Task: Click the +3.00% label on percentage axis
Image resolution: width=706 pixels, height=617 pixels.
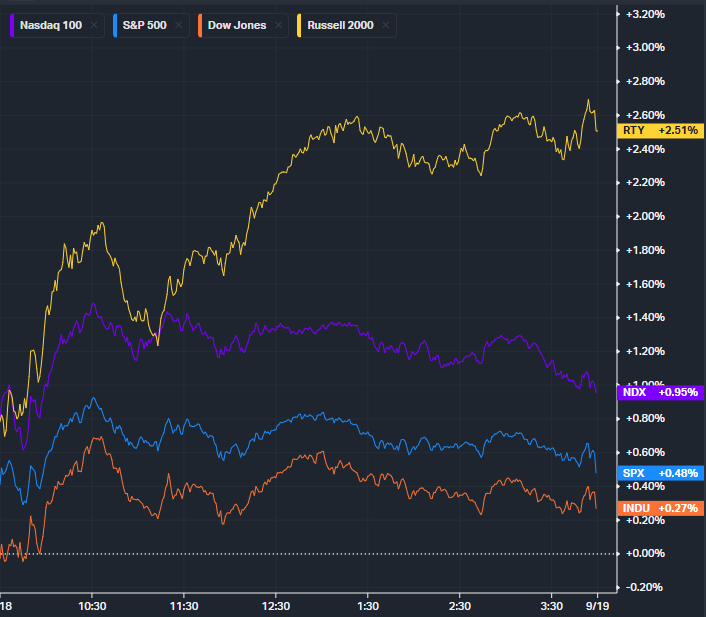Action: [x=645, y=47]
